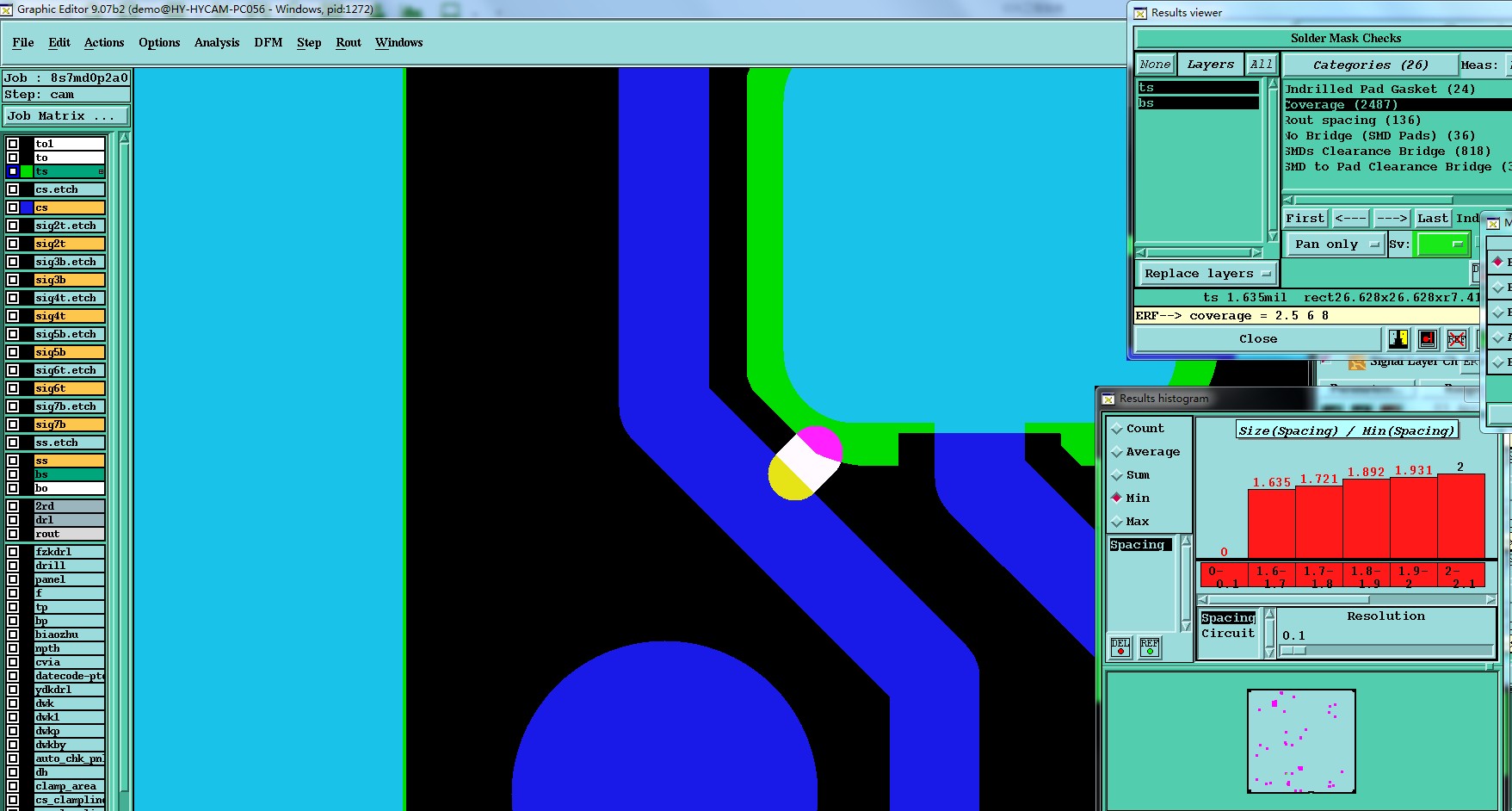Viewport: 1512px width, 811px height.
Task: Select Circuit in the histogram list
Action: click(x=1229, y=634)
